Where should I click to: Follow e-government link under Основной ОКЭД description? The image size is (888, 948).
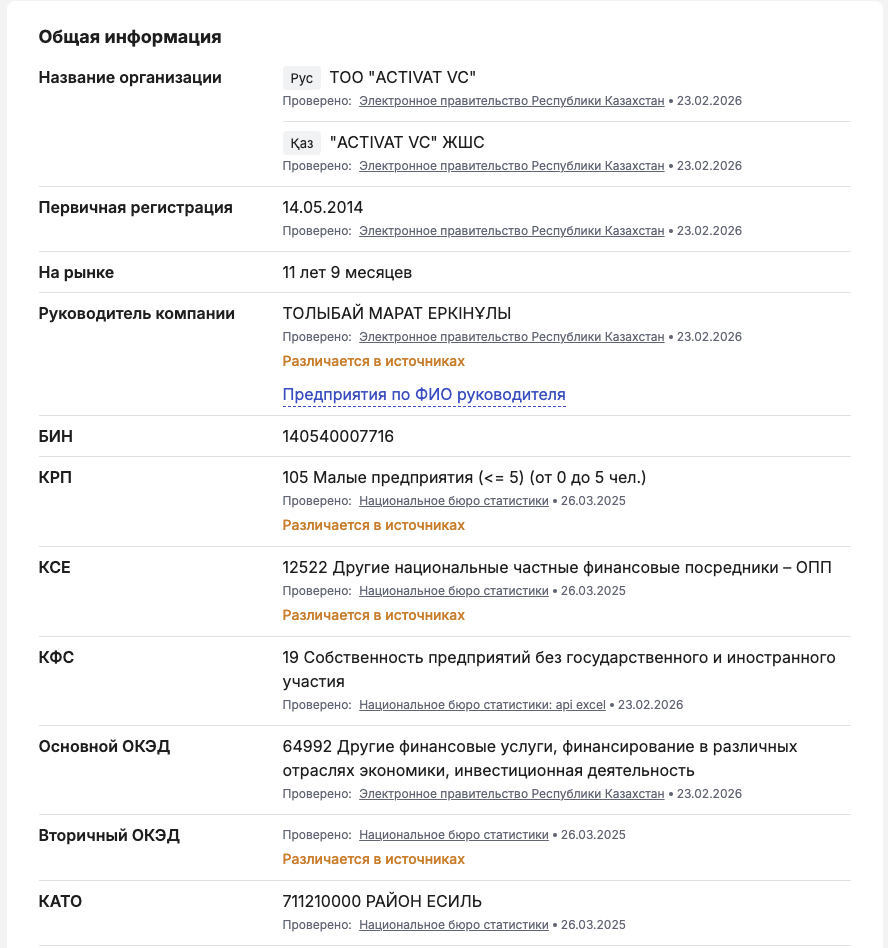511,794
